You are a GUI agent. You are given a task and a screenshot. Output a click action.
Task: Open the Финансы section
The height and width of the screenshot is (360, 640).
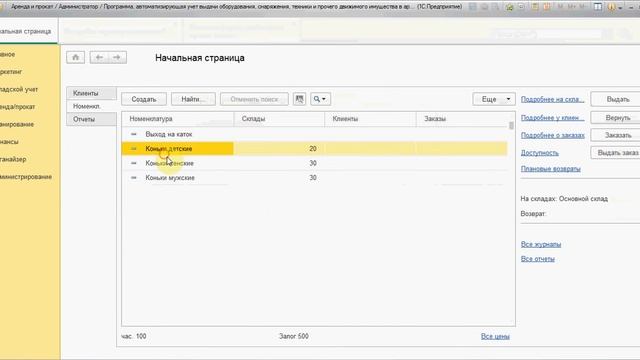[9, 142]
